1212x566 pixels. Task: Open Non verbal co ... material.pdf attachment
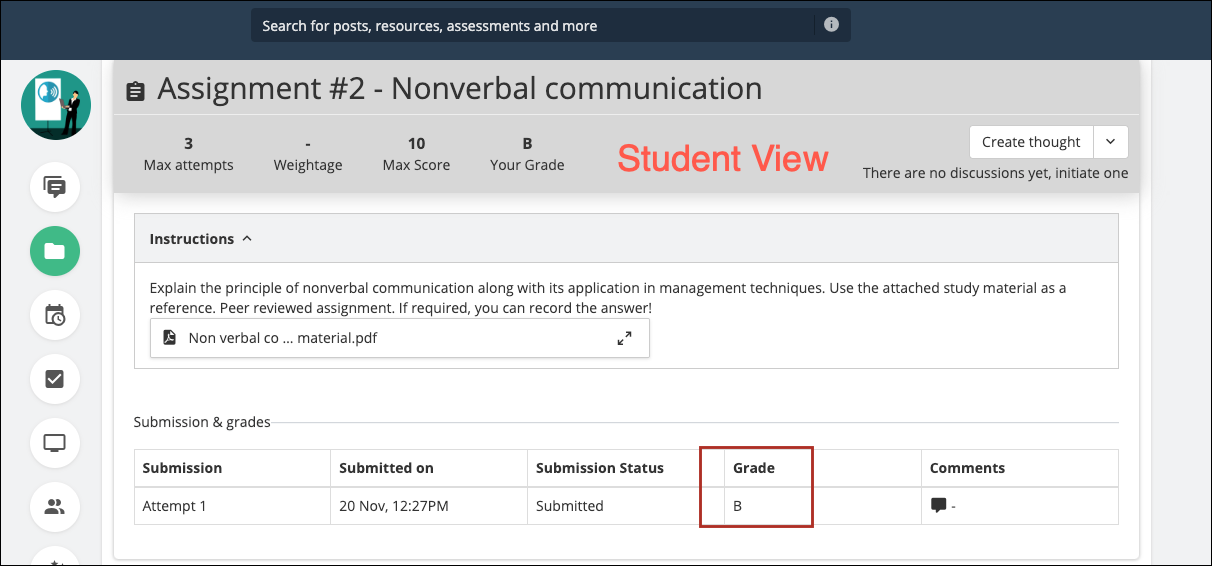(283, 338)
